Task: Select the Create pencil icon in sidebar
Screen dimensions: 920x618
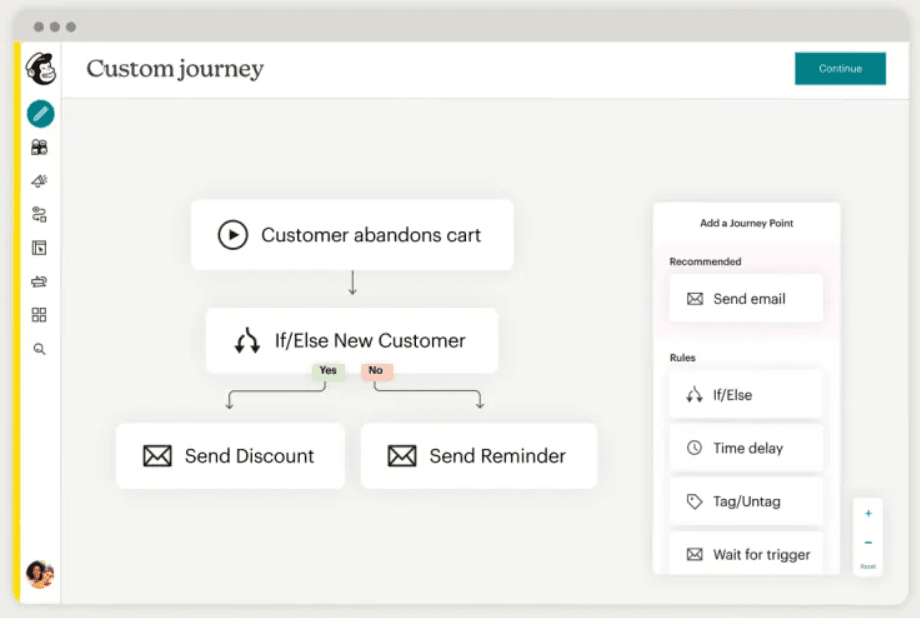Action: [40, 113]
